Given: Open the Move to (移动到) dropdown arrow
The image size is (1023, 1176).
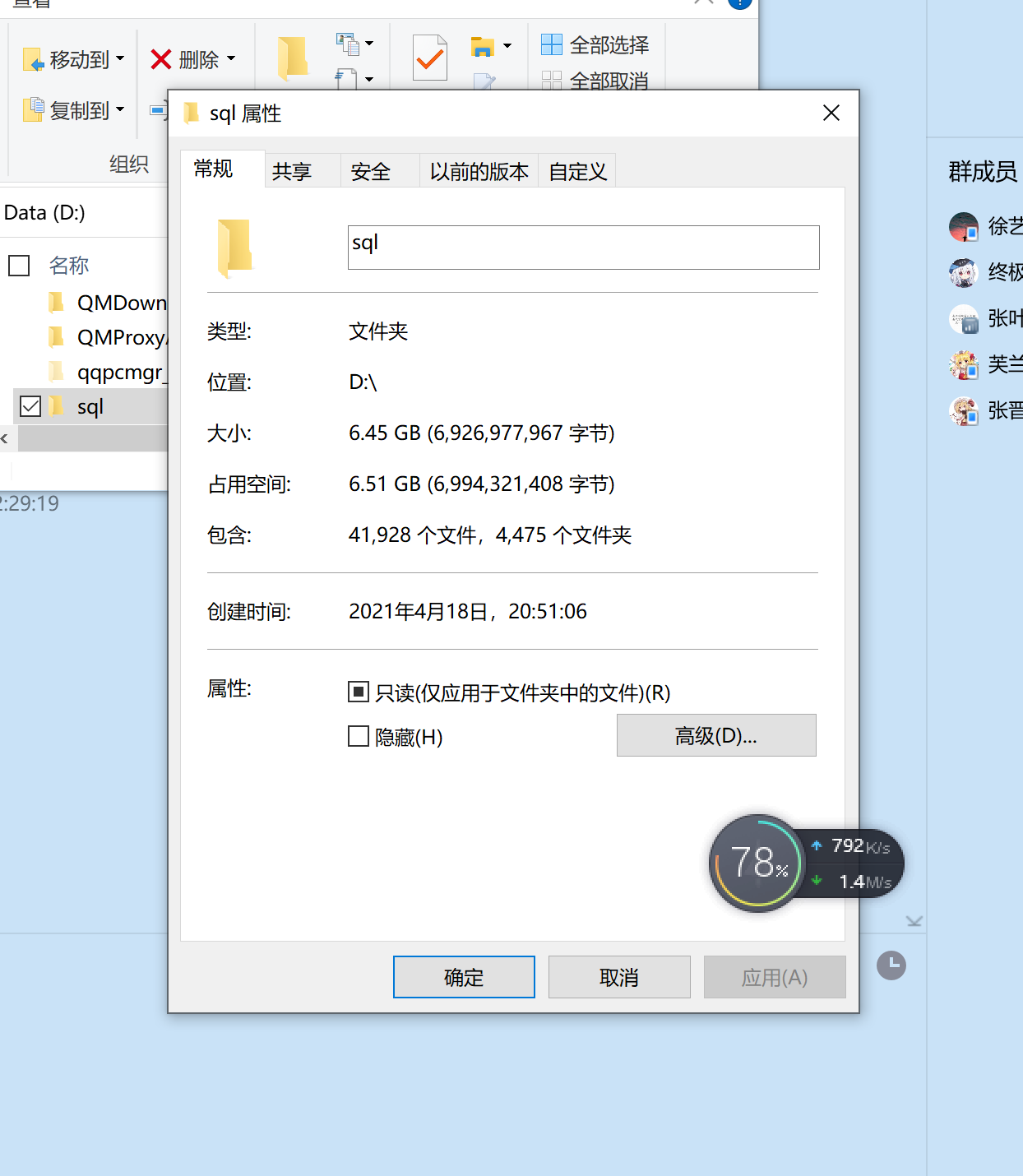Looking at the screenshot, I should click(x=120, y=58).
